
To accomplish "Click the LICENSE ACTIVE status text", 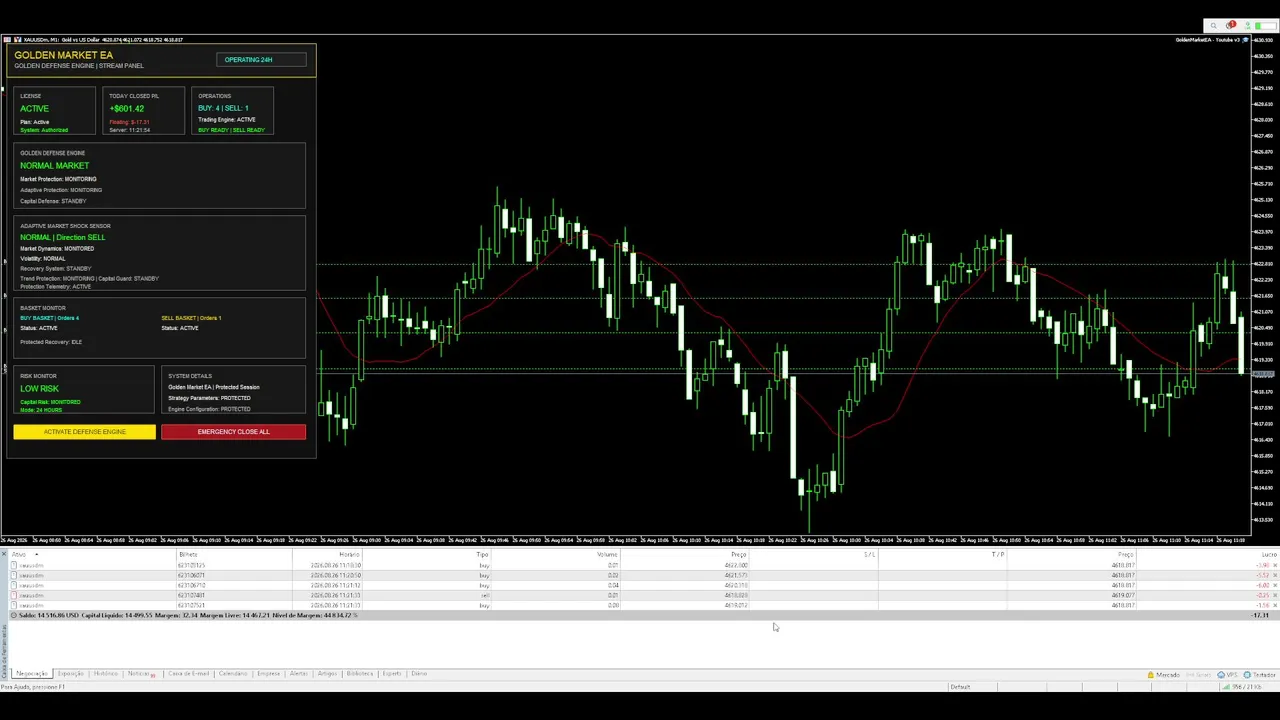I will [34, 109].
